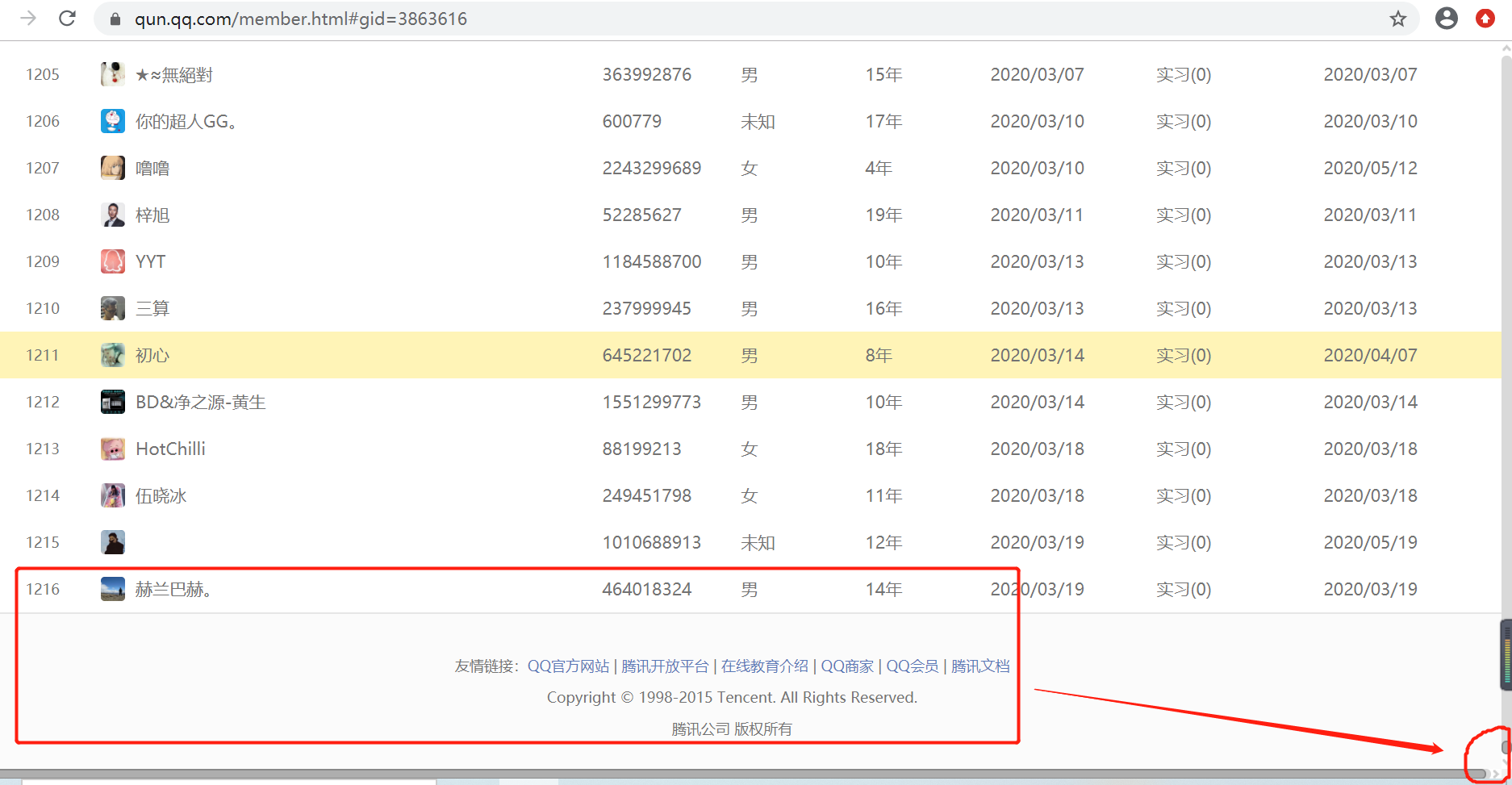Click the red update arrow icon
The height and width of the screenshot is (785, 1512).
coord(1485,19)
